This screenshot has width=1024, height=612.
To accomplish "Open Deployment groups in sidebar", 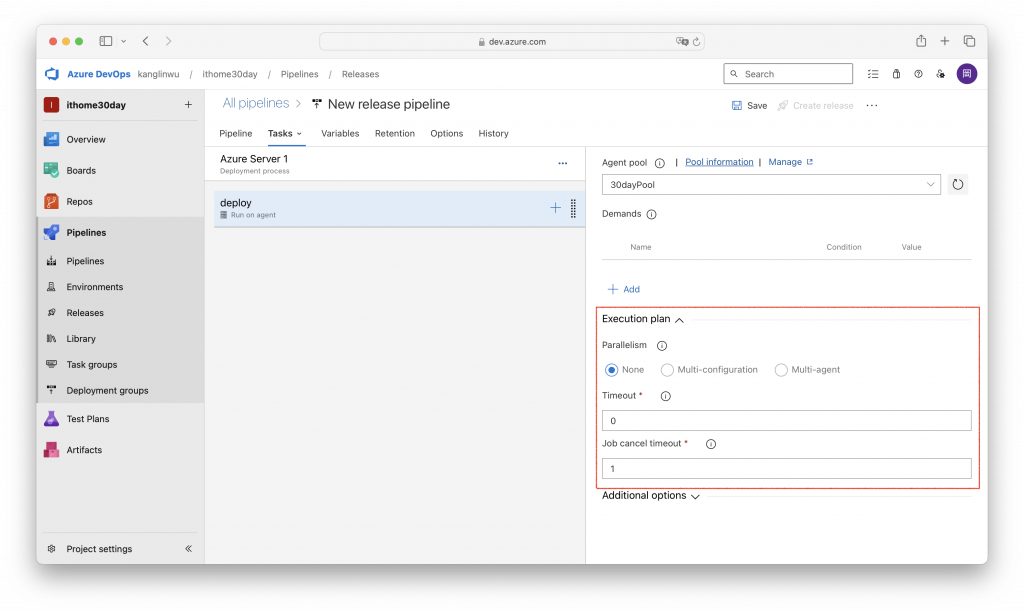I will (x=107, y=391).
